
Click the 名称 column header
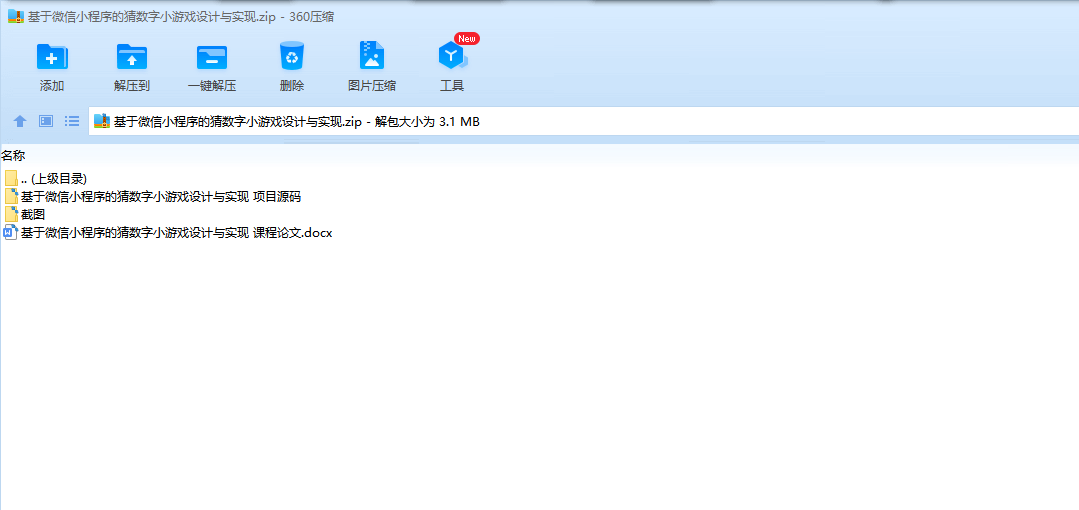coord(12,155)
